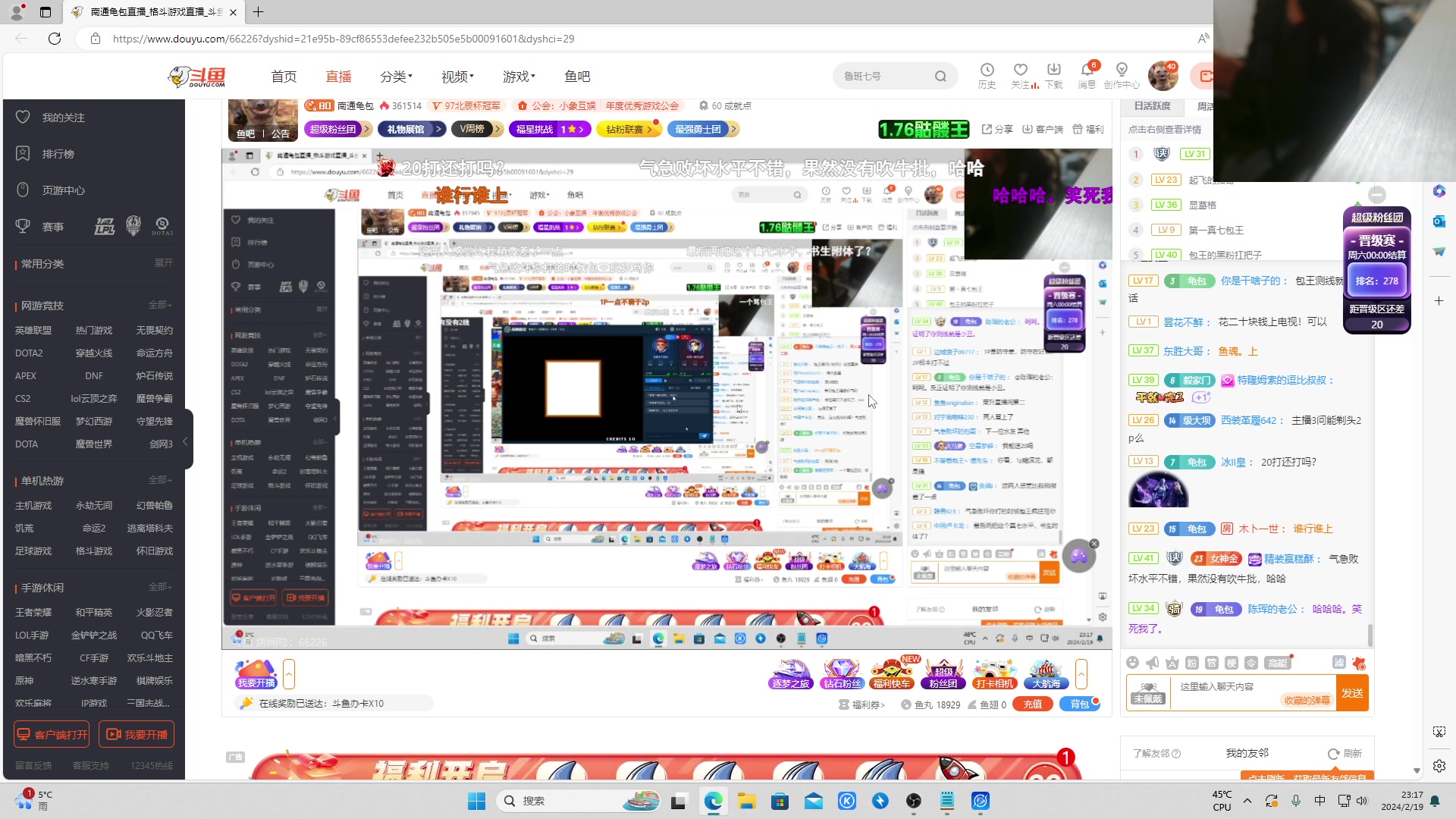
Task: Click 客户端打开 button in sidebar
Action: click(52, 734)
